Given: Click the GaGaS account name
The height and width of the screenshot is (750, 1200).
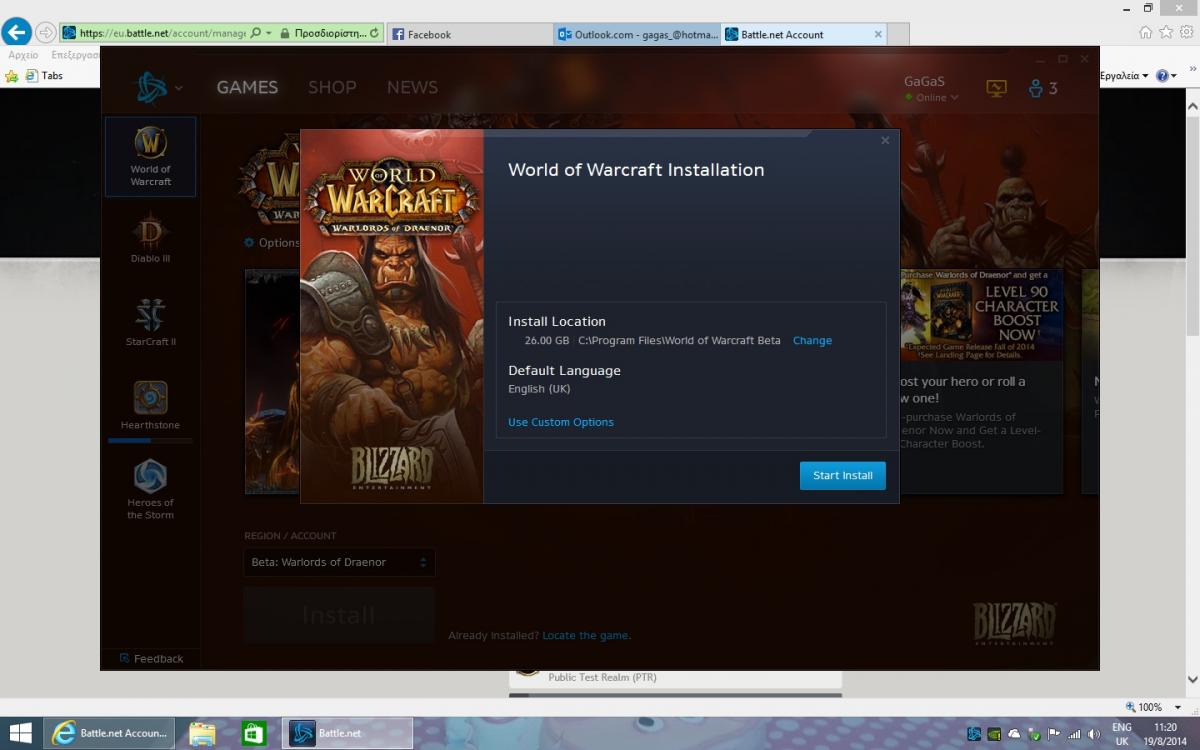Looking at the screenshot, I should pos(924,81).
